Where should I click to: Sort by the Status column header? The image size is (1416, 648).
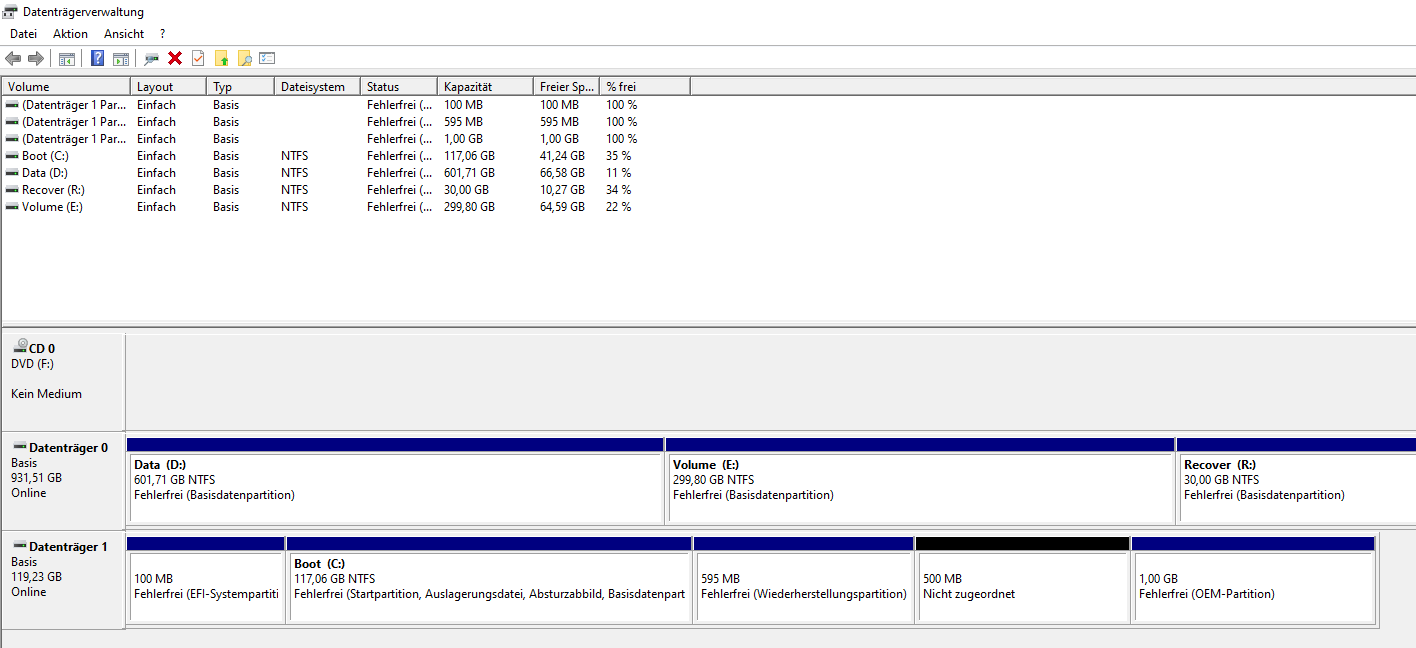point(399,87)
